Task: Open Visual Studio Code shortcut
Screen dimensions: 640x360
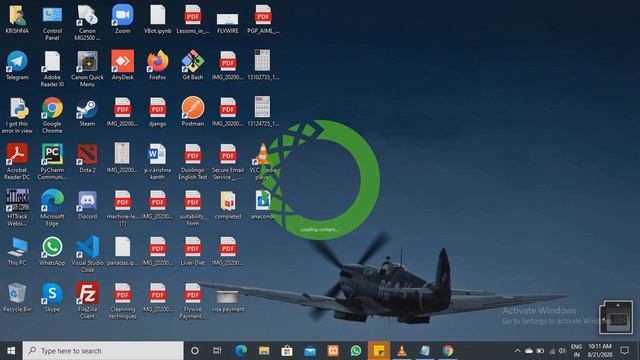Action: coord(87,255)
